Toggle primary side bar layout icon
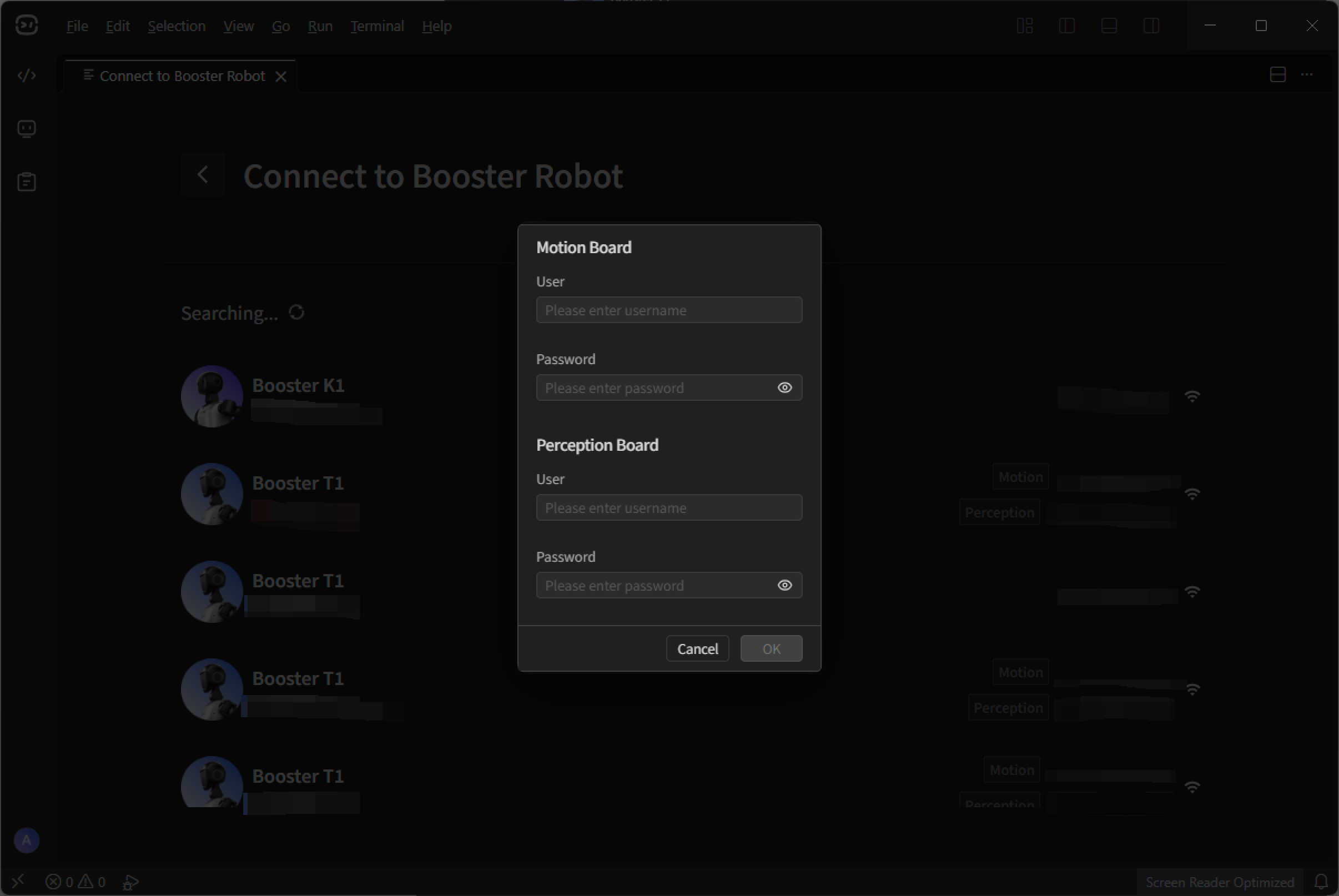The width and height of the screenshot is (1339, 896). pyautogui.click(x=1067, y=26)
